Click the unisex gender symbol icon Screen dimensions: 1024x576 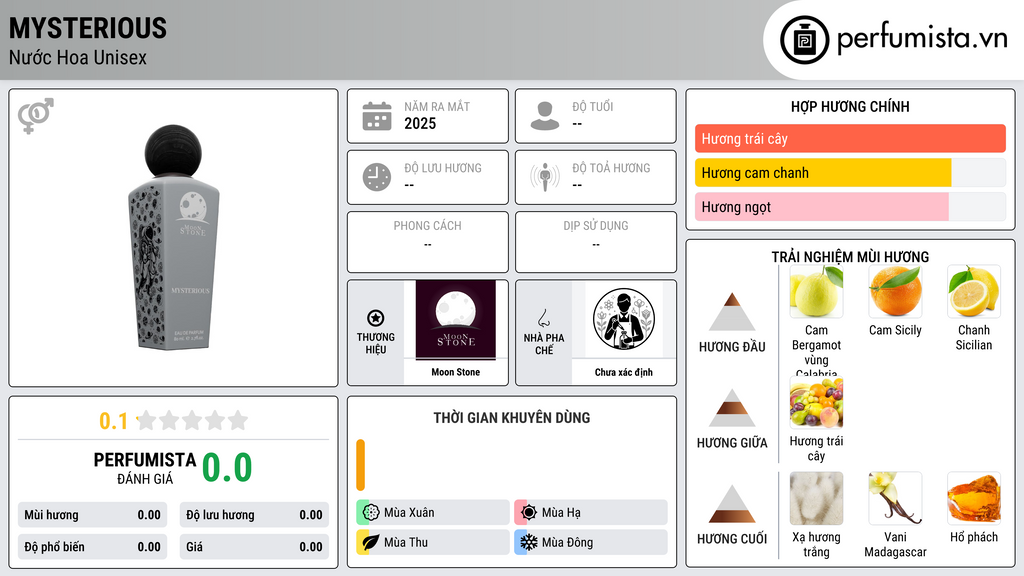coord(36,116)
